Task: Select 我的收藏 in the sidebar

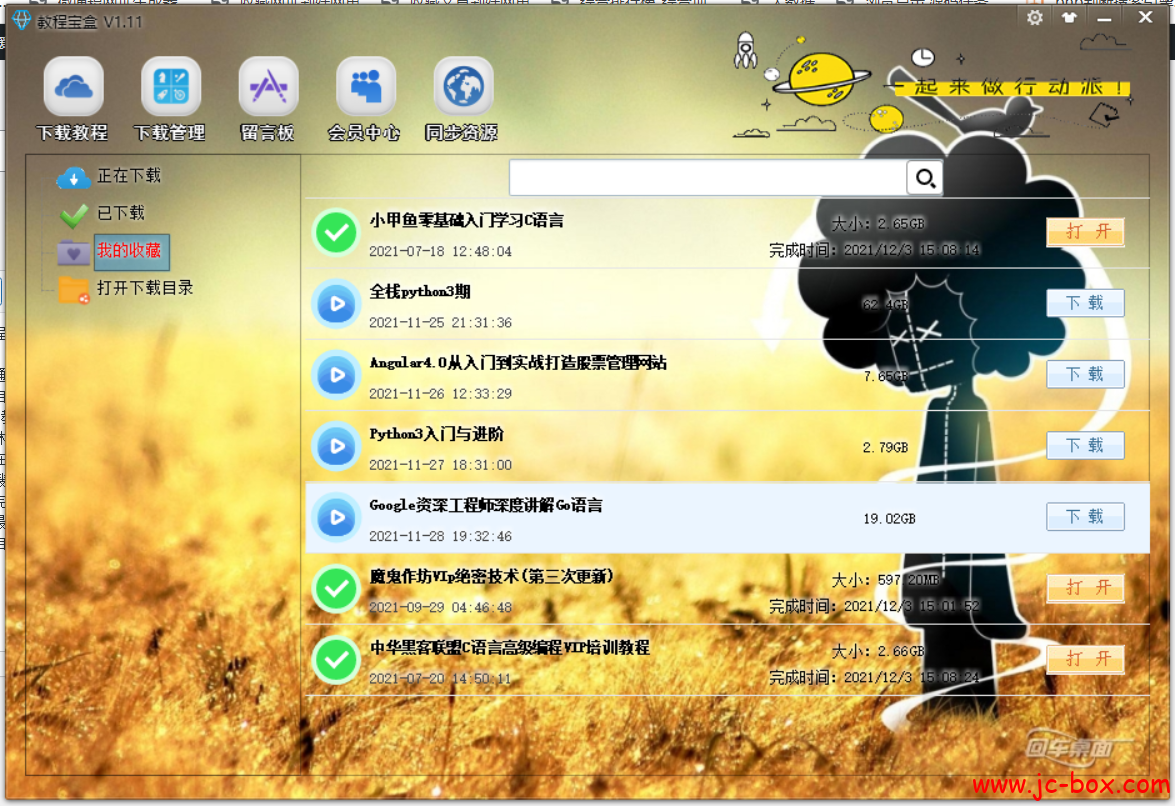Action: click(131, 251)
